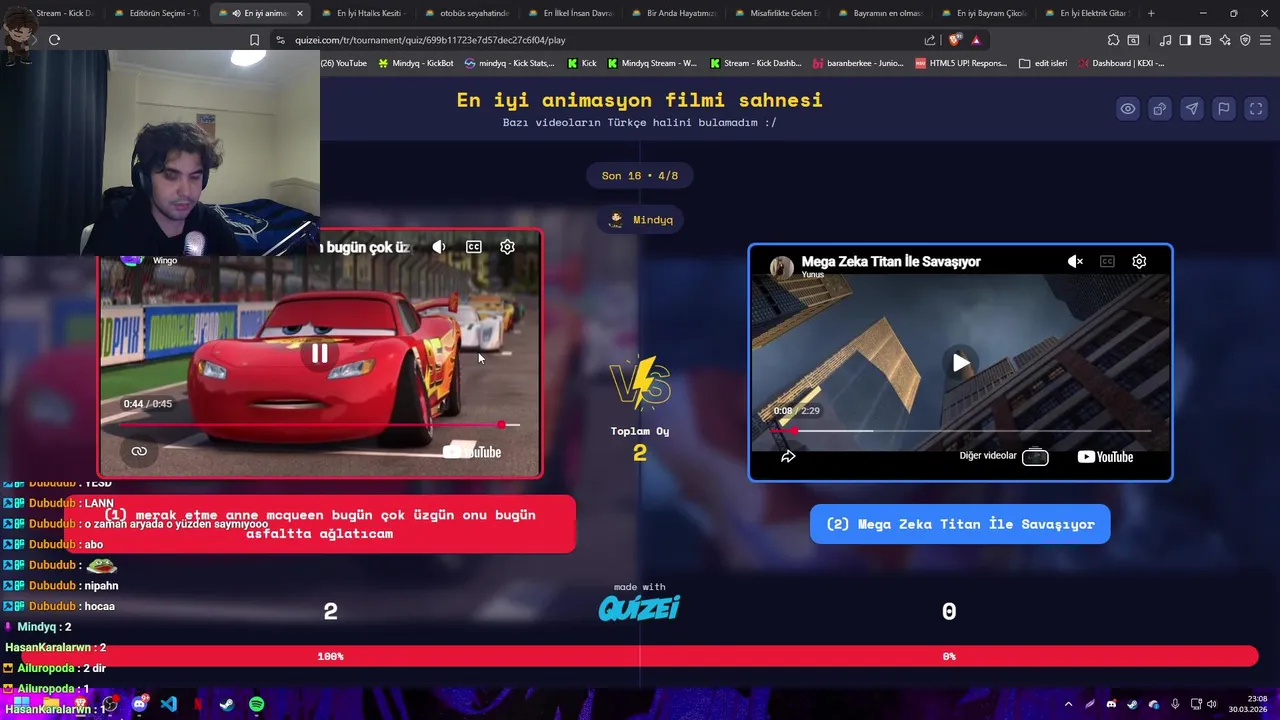The height and width of the screenshot is (720, 1280).
Task: Click the flag report icon
Action: (1224, 109)
